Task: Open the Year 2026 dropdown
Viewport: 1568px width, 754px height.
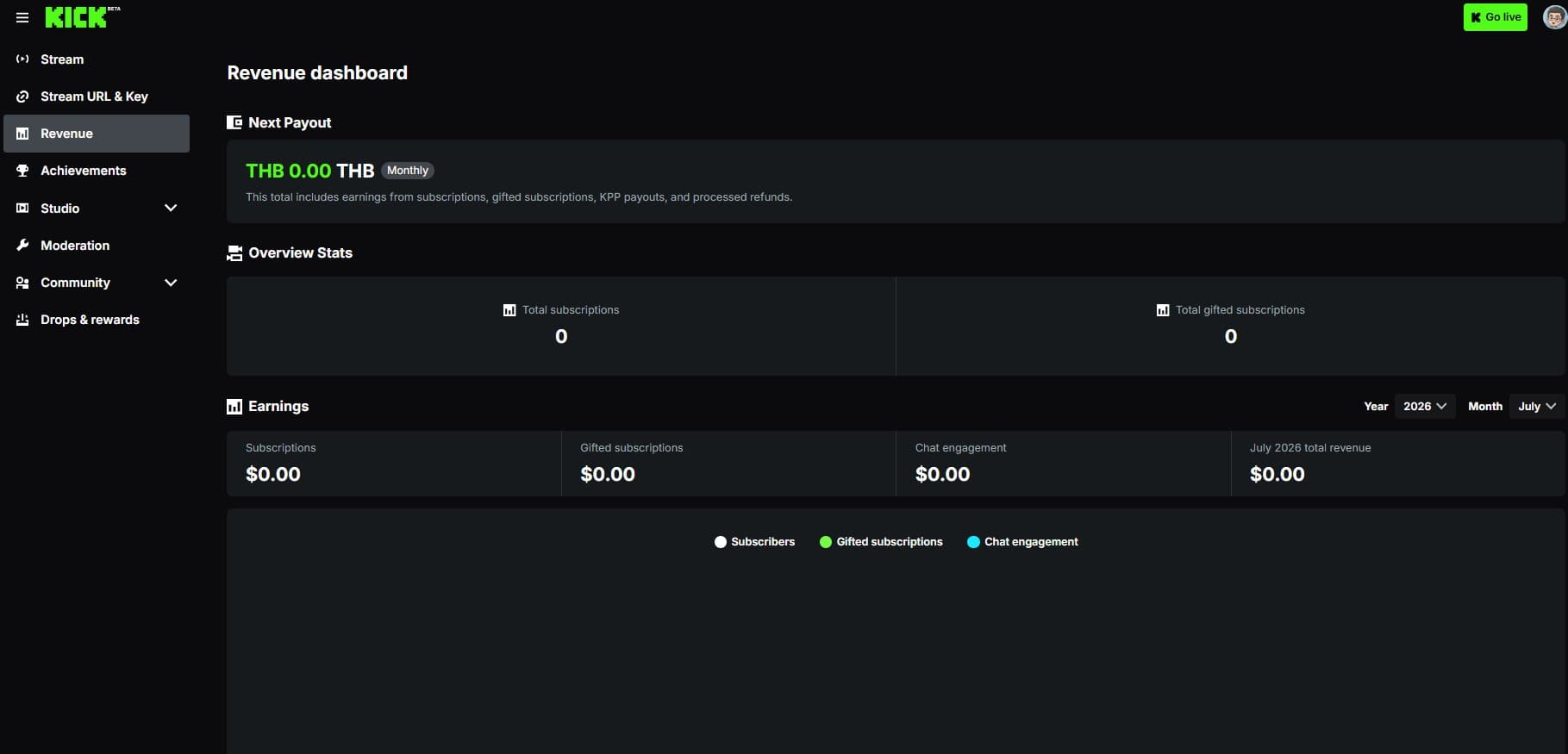Action: click(x=1425, y=407)
